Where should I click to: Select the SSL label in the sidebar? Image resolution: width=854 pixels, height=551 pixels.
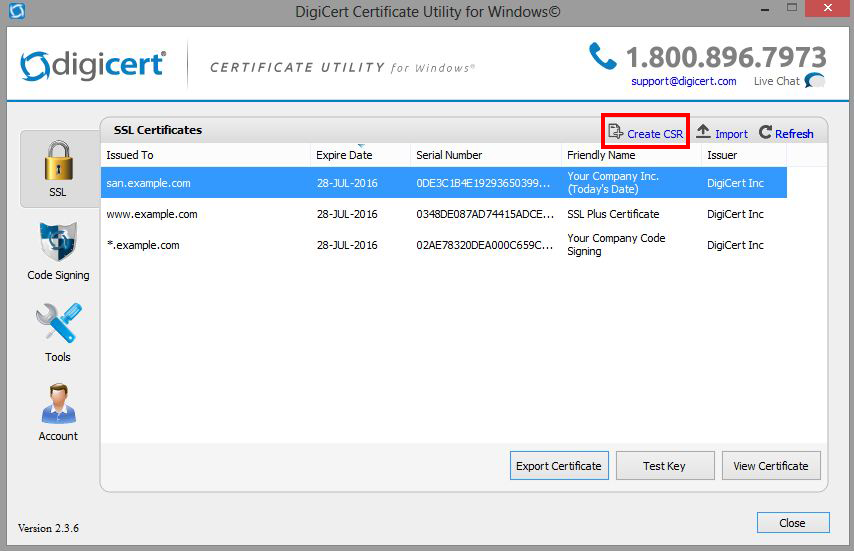click(58, 192)
